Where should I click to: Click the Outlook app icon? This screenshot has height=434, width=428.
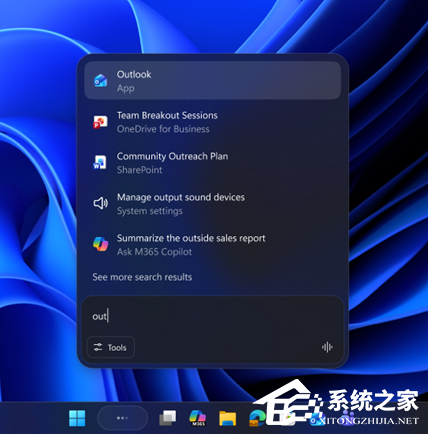pyautogui.click(x=100, y=81)
